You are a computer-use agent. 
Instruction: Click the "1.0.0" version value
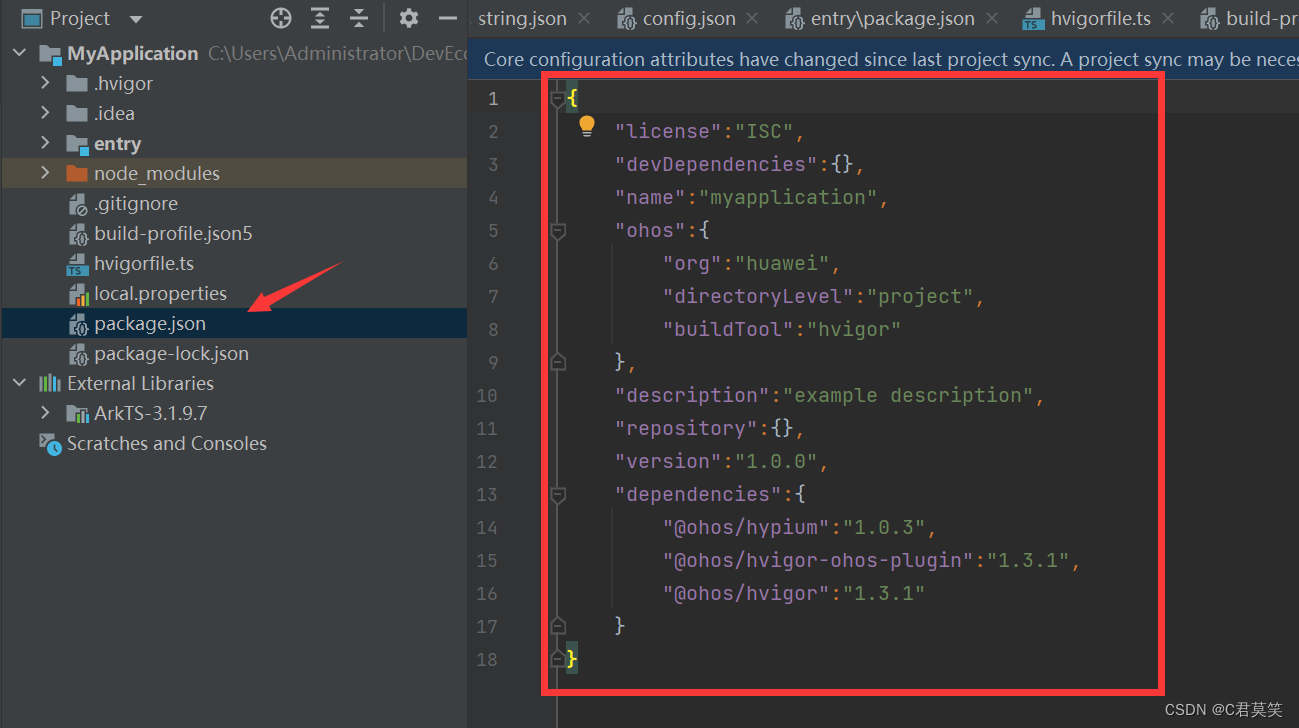tap(776, 461)
